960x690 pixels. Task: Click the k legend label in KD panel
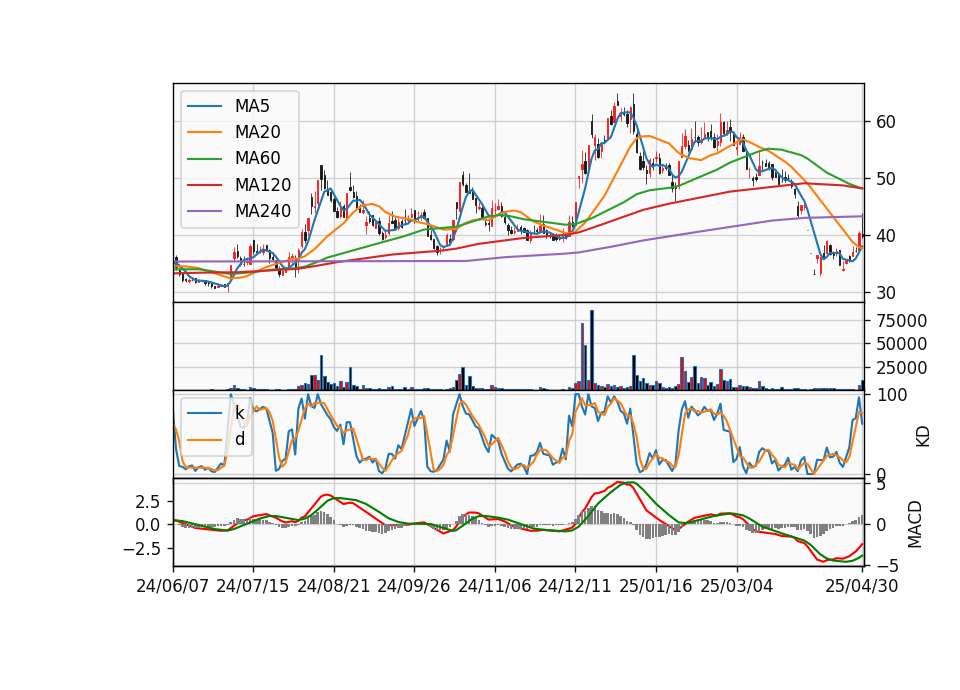tap(240, 413)
